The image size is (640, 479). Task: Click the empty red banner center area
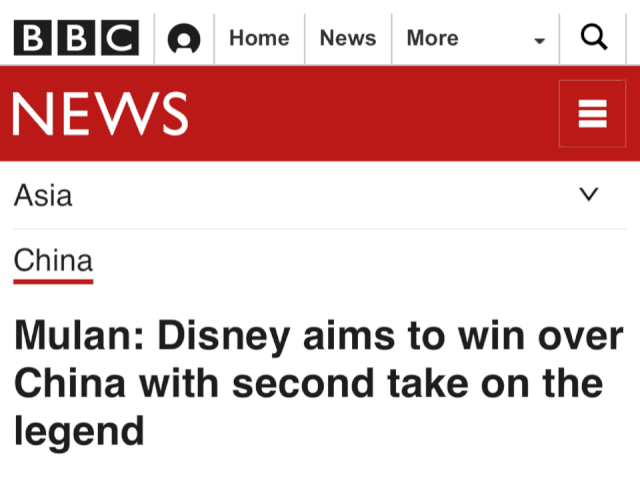pyautogui.click(x=370, y=113)
